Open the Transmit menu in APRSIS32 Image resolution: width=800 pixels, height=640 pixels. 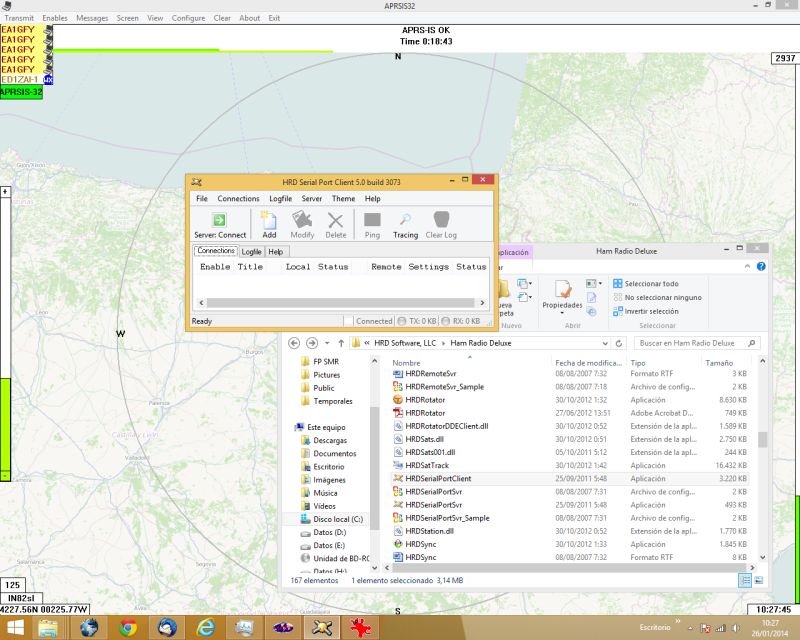point(19,18)
